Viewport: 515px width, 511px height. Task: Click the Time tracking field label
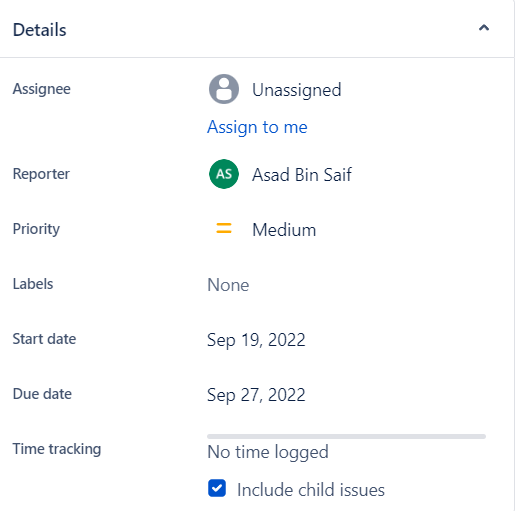point(57,449)
